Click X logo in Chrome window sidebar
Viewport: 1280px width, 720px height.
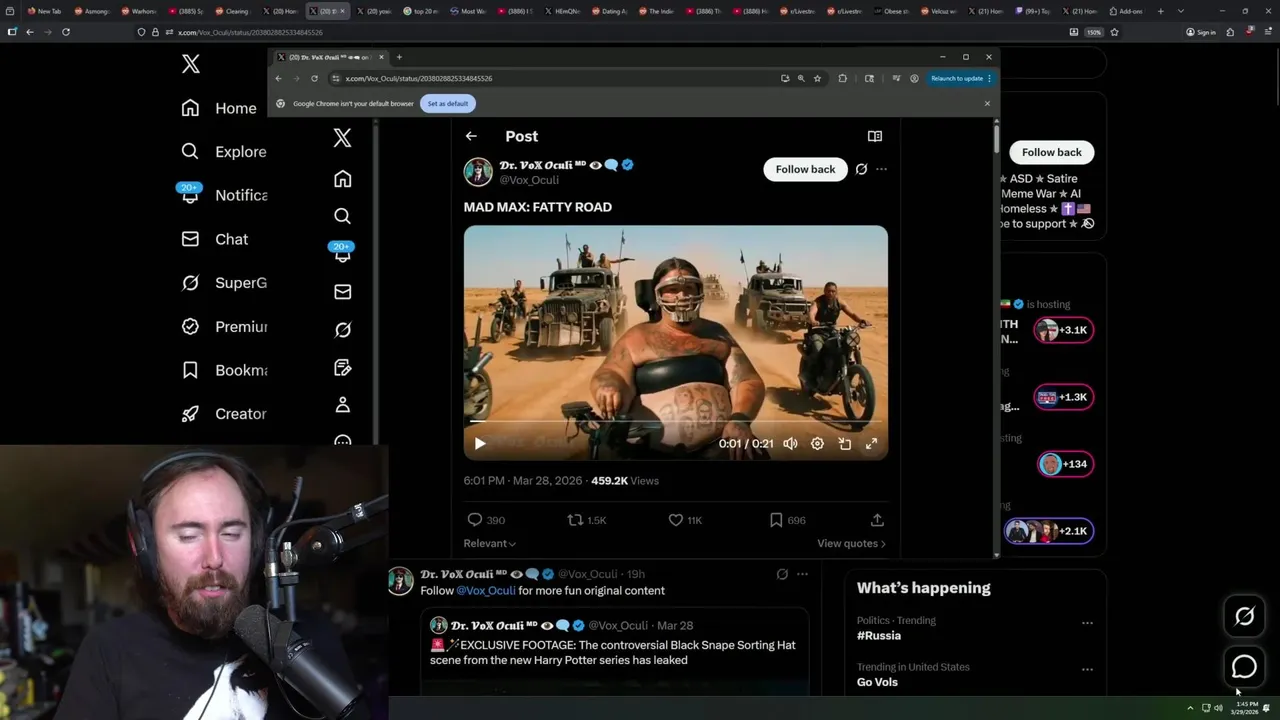342,138
